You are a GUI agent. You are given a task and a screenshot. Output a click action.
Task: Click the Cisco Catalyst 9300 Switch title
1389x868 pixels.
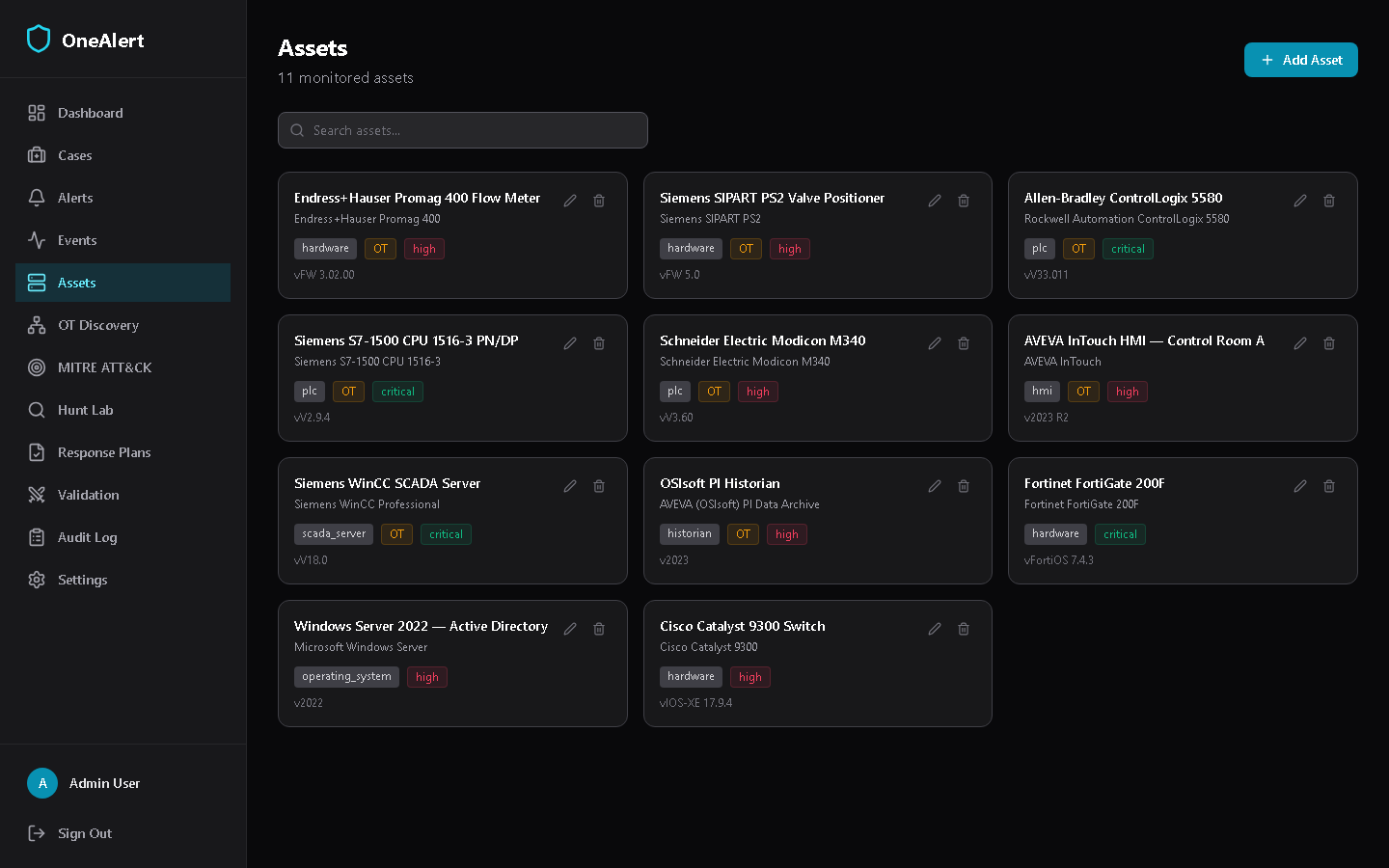coord(742,626)
